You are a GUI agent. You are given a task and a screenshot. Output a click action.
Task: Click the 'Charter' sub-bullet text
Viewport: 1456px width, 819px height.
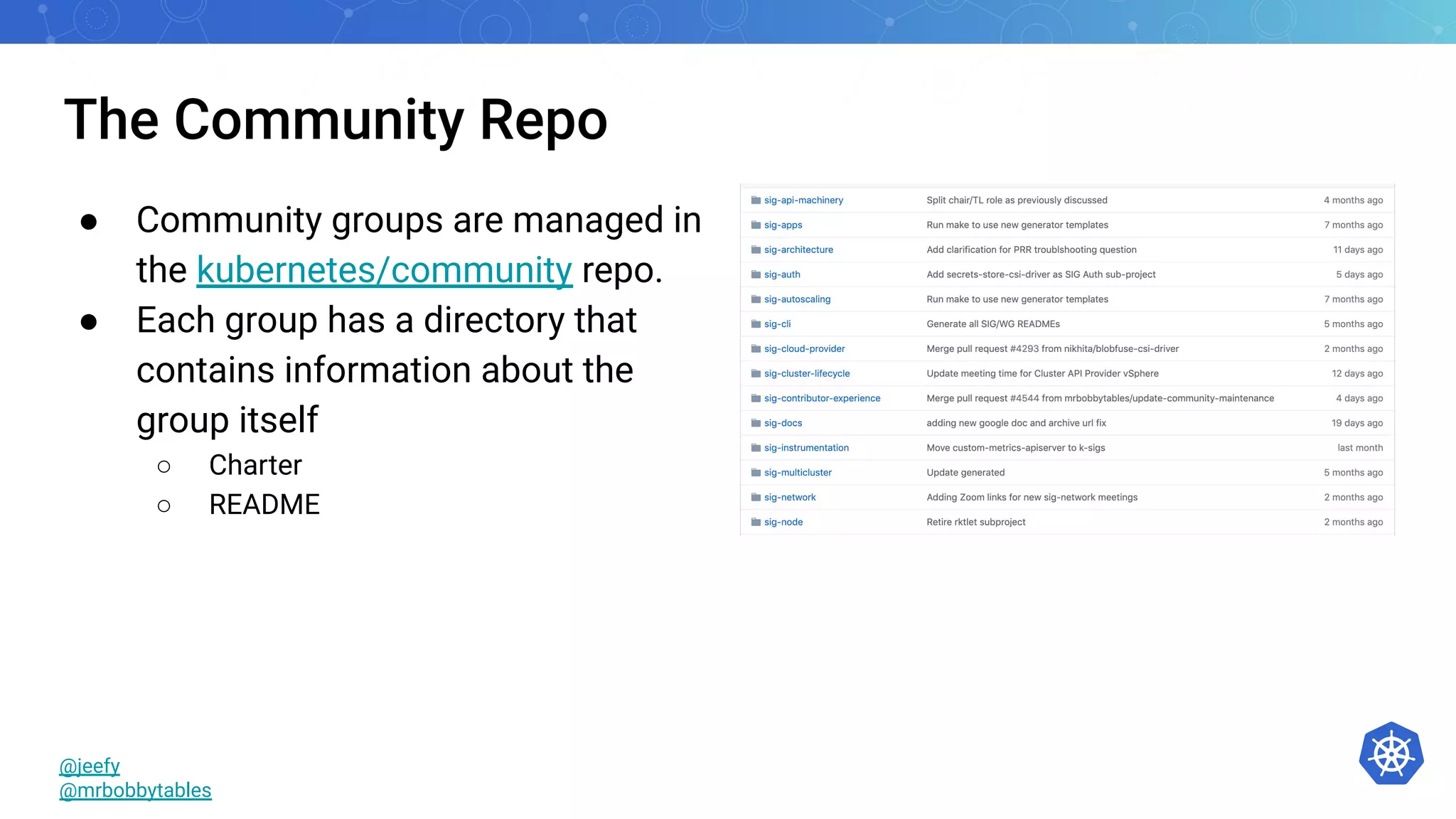[255, 466]
